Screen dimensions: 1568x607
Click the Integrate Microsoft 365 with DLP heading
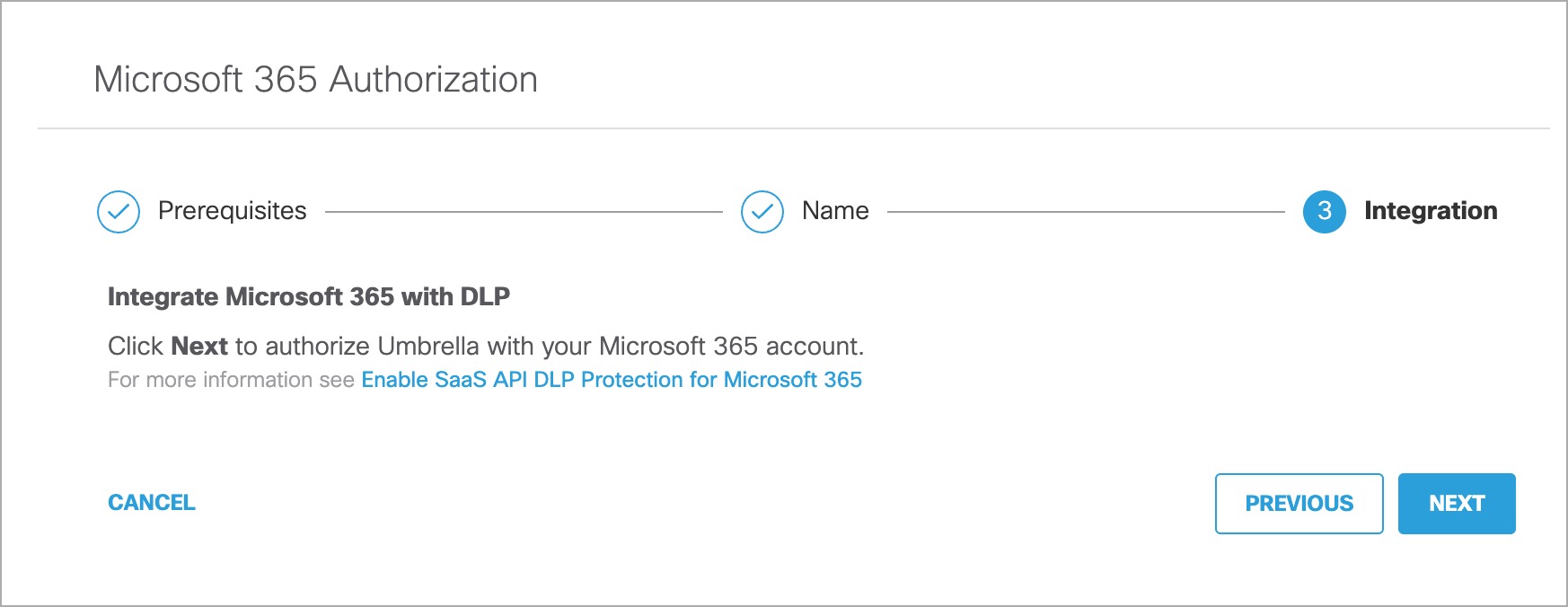pyautogui.click(x=309, y=296)
